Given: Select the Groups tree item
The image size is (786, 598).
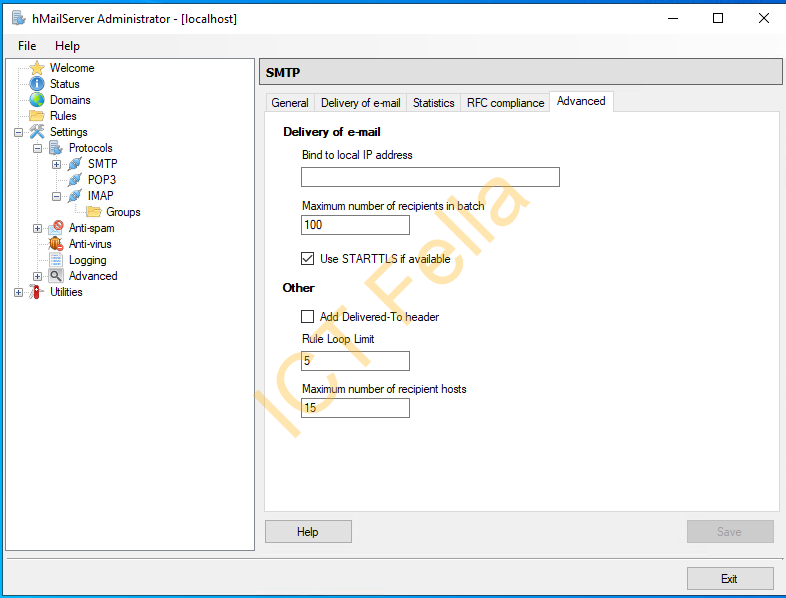Looking at the screenshot, I should [x=123, y=212].
